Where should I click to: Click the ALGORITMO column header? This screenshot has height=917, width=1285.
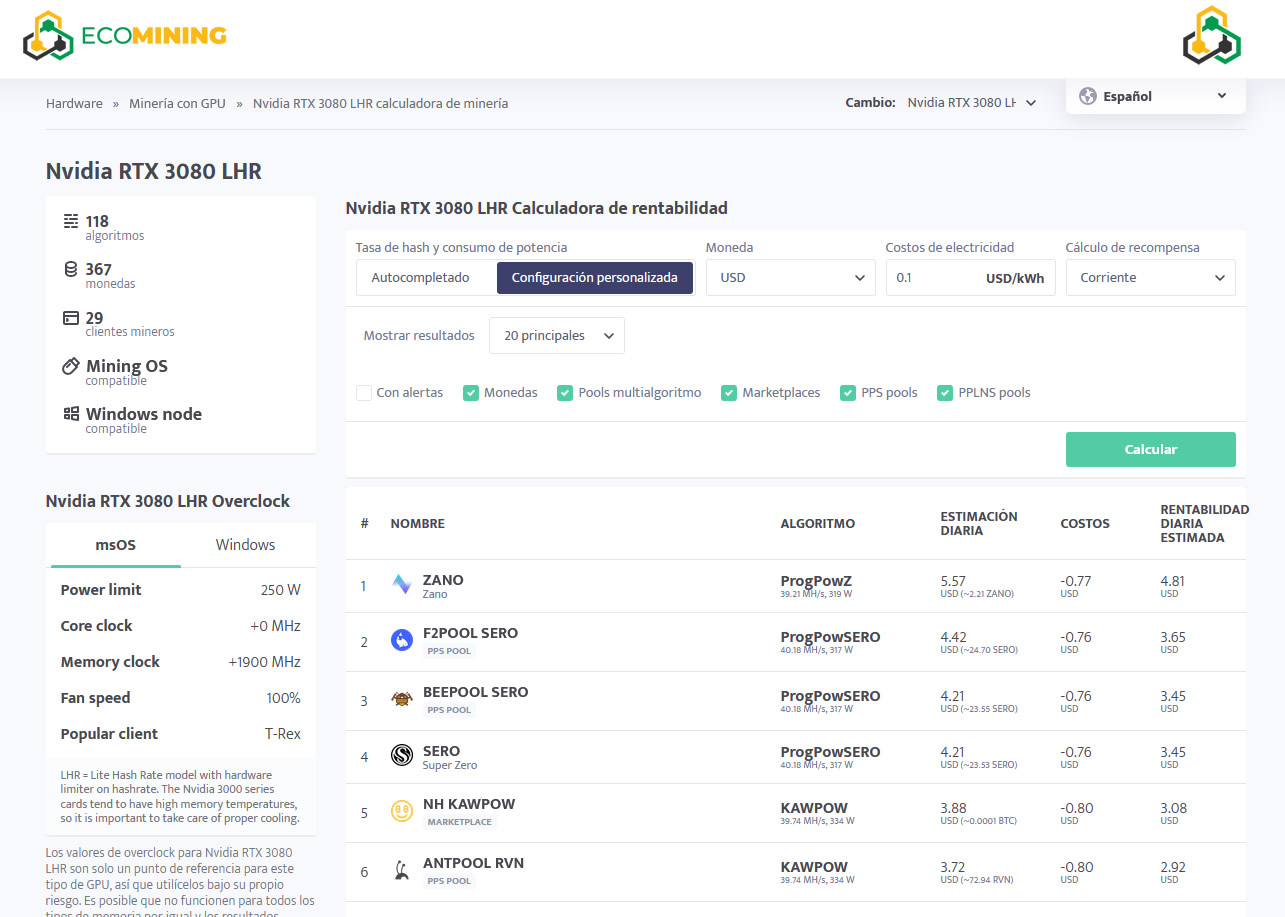(817, 524)
